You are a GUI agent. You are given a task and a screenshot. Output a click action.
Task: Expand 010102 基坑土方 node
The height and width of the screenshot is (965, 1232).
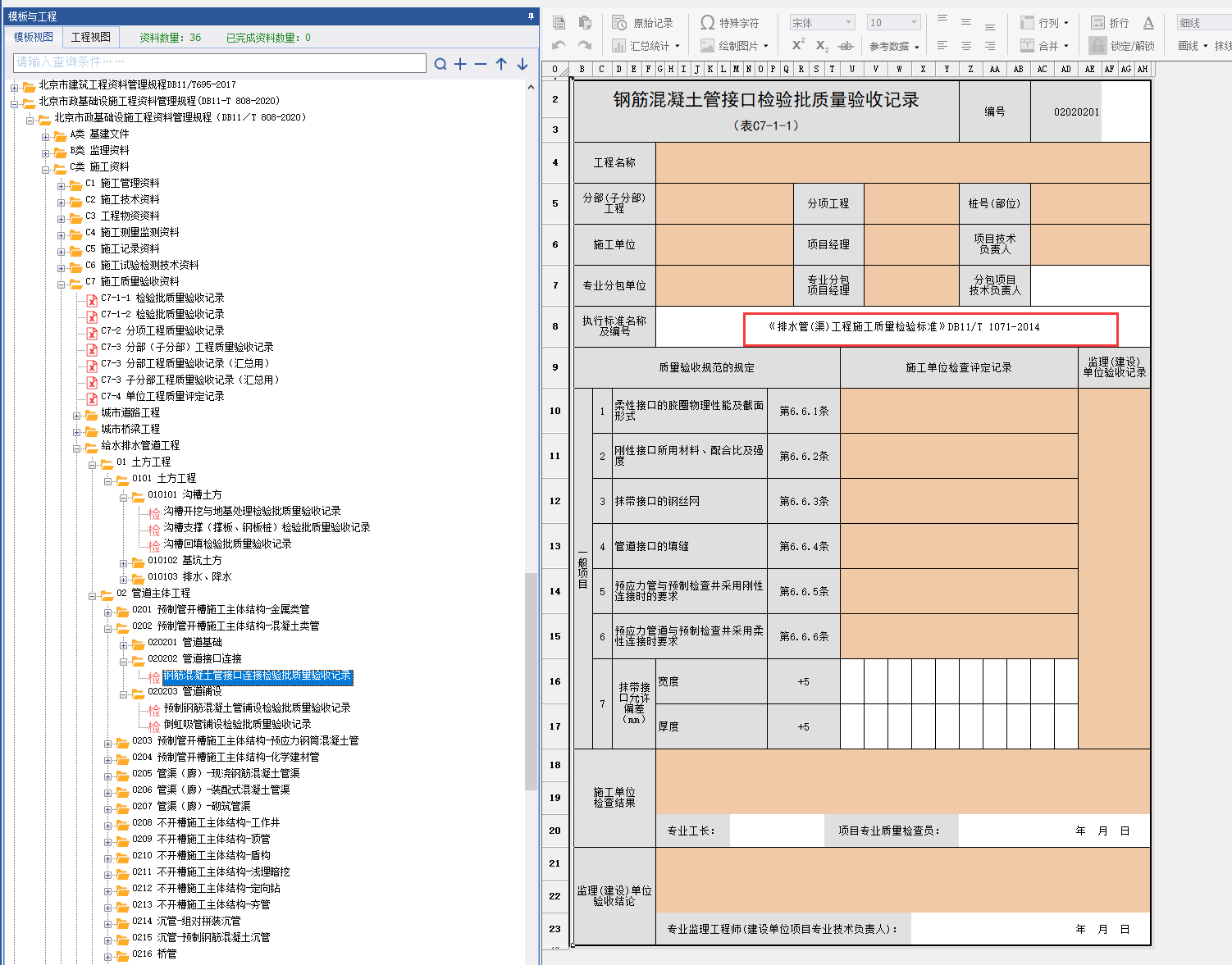point(124,563)
